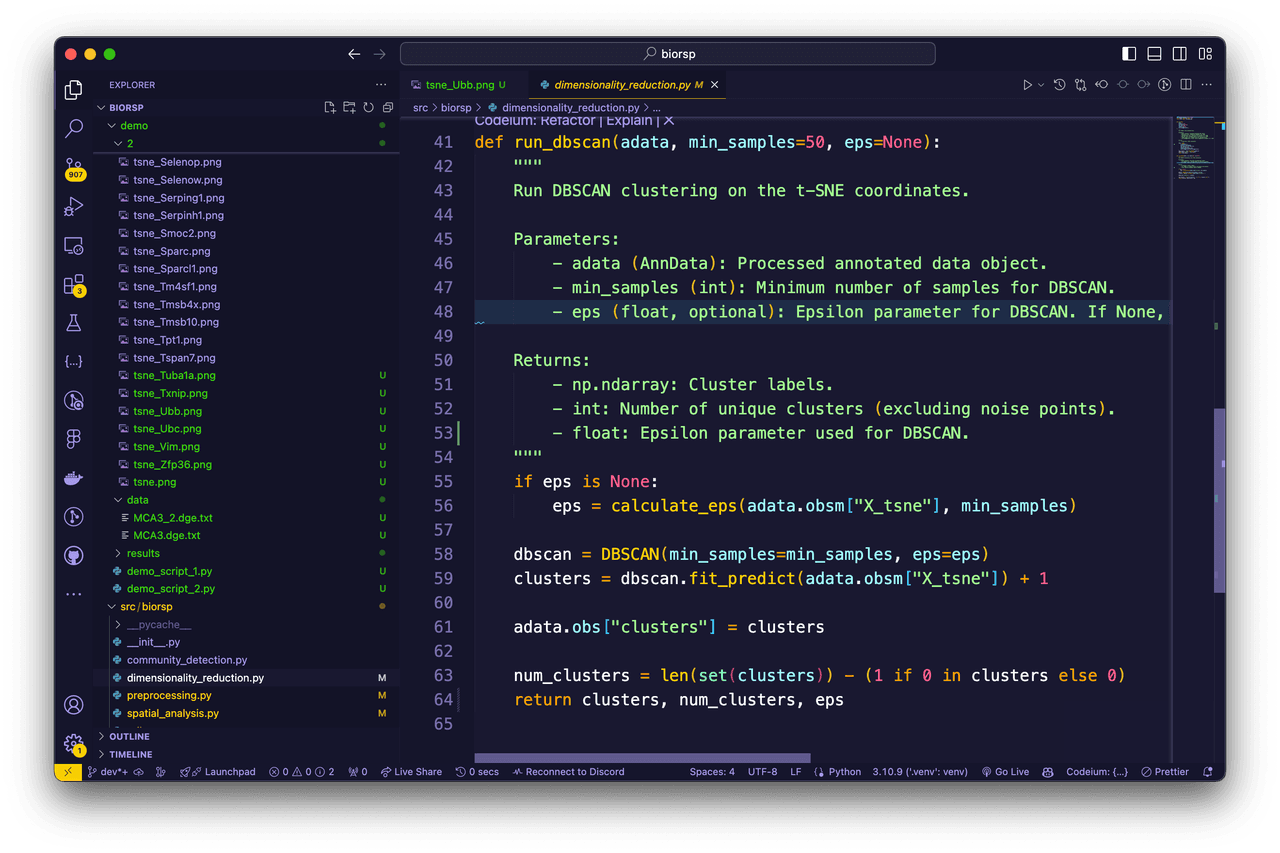Open the Manage gear icon
This screenshot has height=853, width=1280.
74,743
